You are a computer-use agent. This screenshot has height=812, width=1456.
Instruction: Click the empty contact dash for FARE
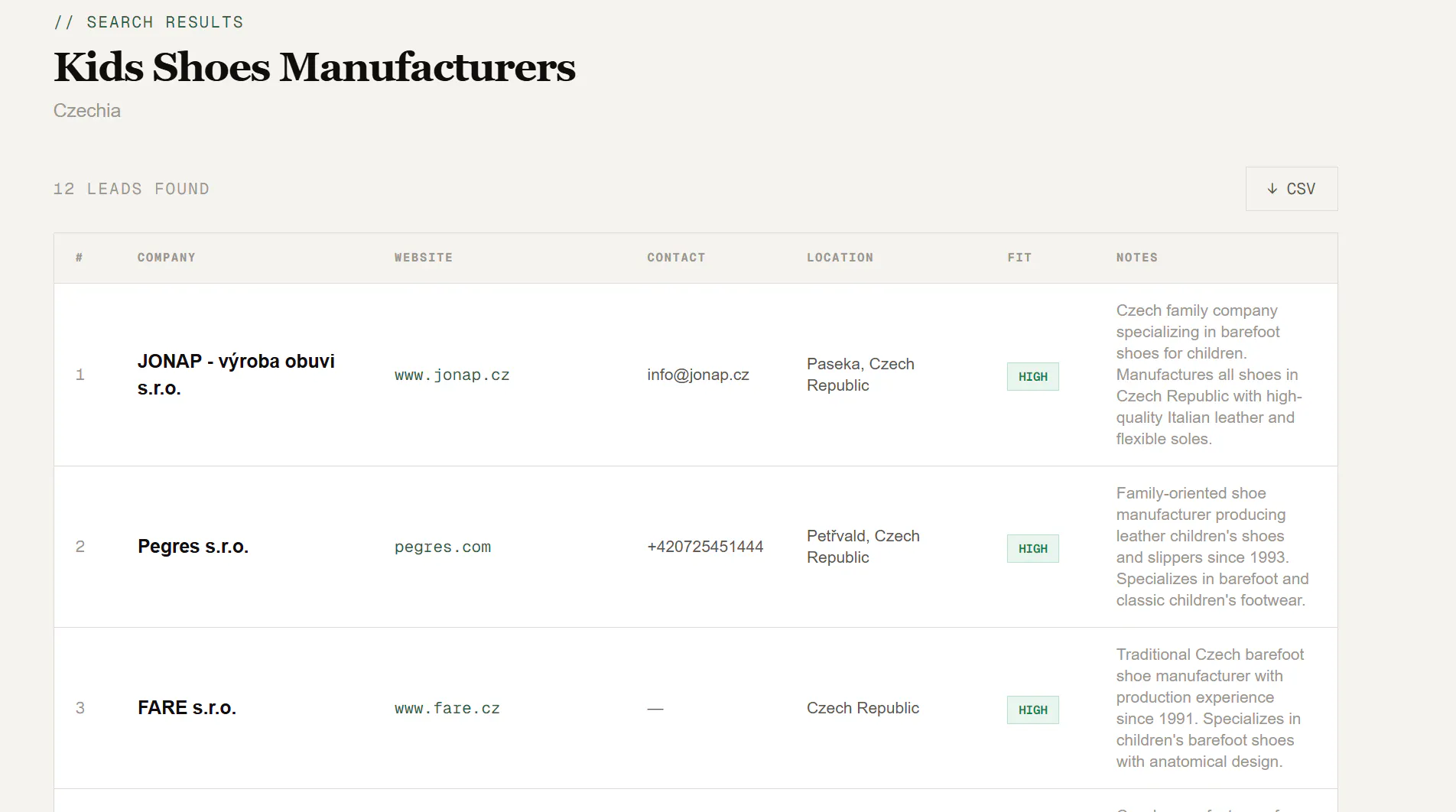(655, 709)
